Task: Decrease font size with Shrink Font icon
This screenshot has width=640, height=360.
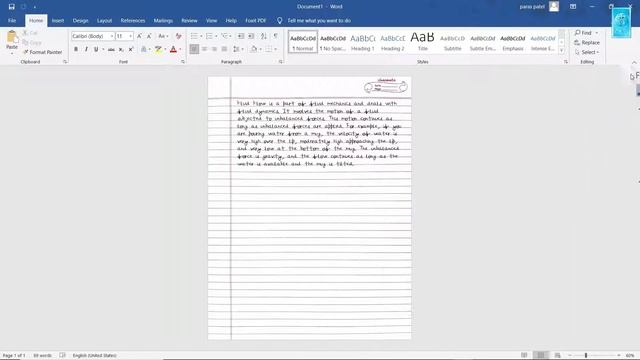Action: (149, 36)
